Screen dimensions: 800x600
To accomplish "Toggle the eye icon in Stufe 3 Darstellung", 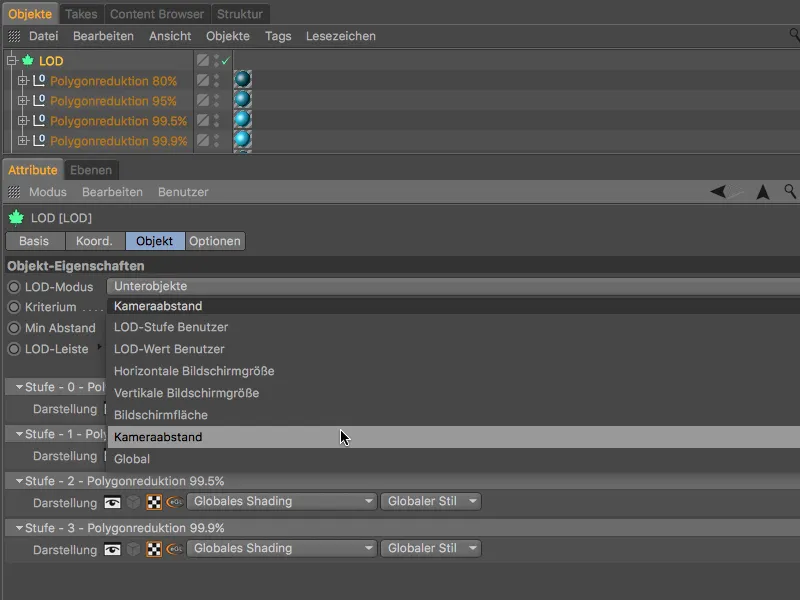I will 112,549.
